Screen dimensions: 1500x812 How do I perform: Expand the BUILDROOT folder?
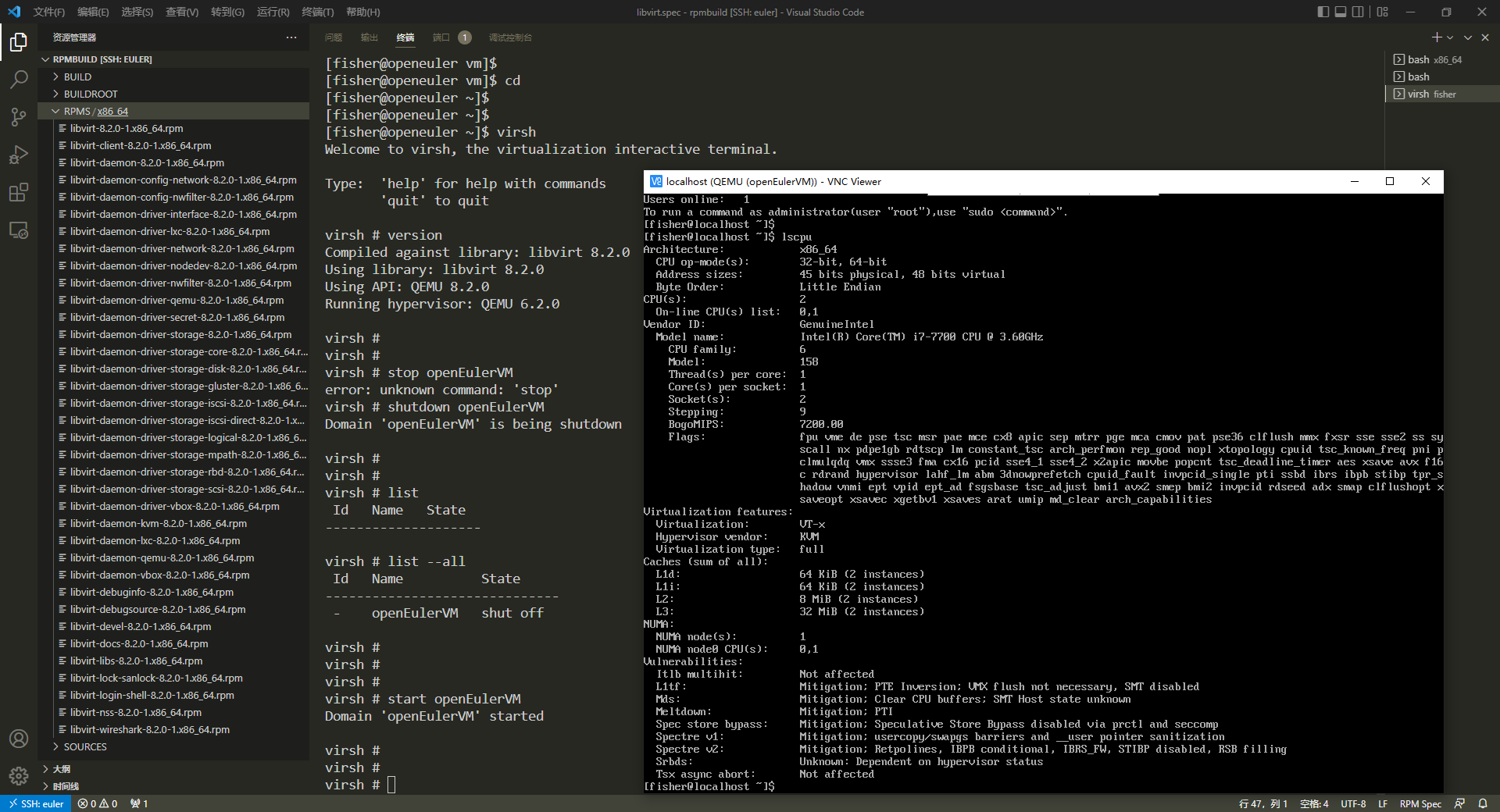click(x=173, y=94)
